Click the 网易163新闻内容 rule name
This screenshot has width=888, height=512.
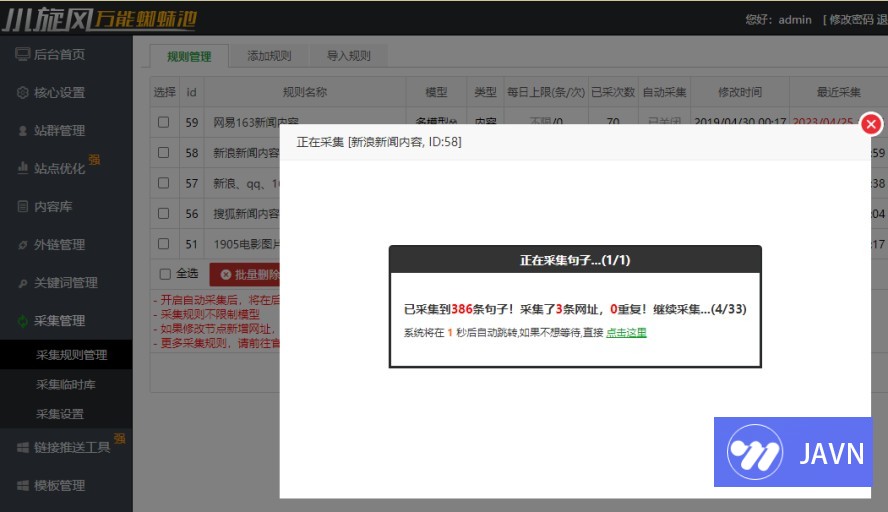(255, 121)
